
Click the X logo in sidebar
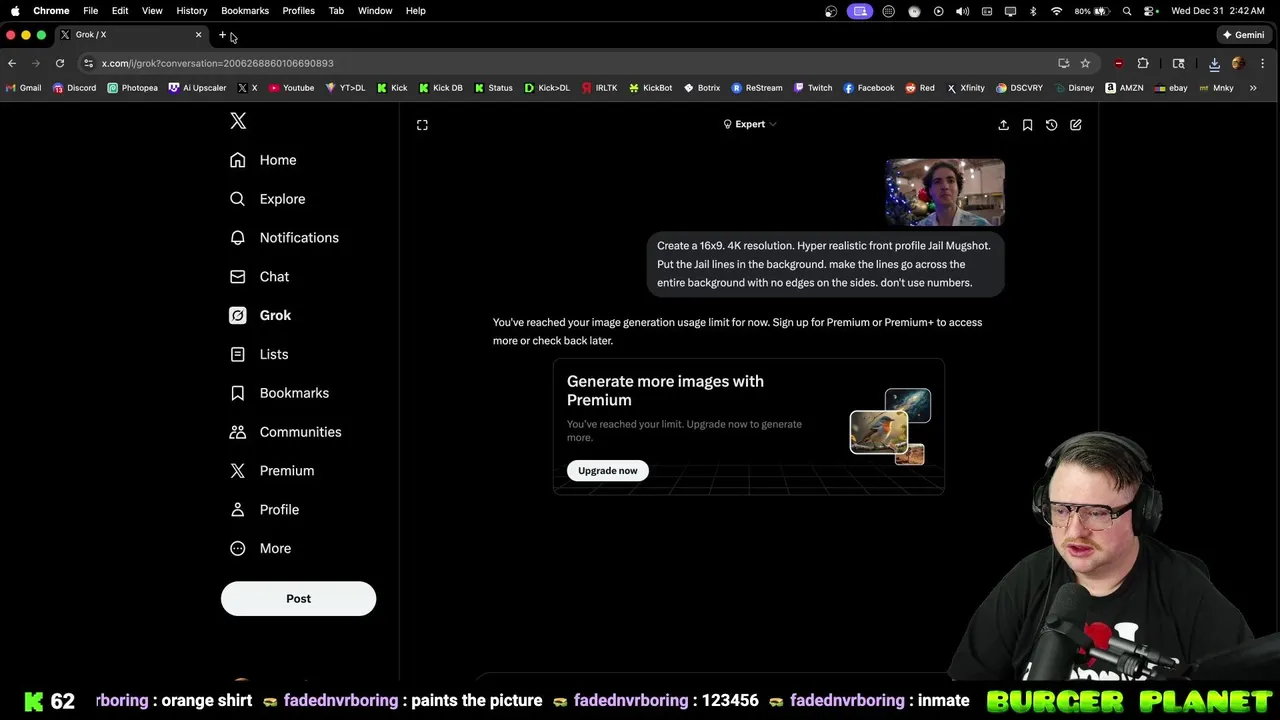238,121
